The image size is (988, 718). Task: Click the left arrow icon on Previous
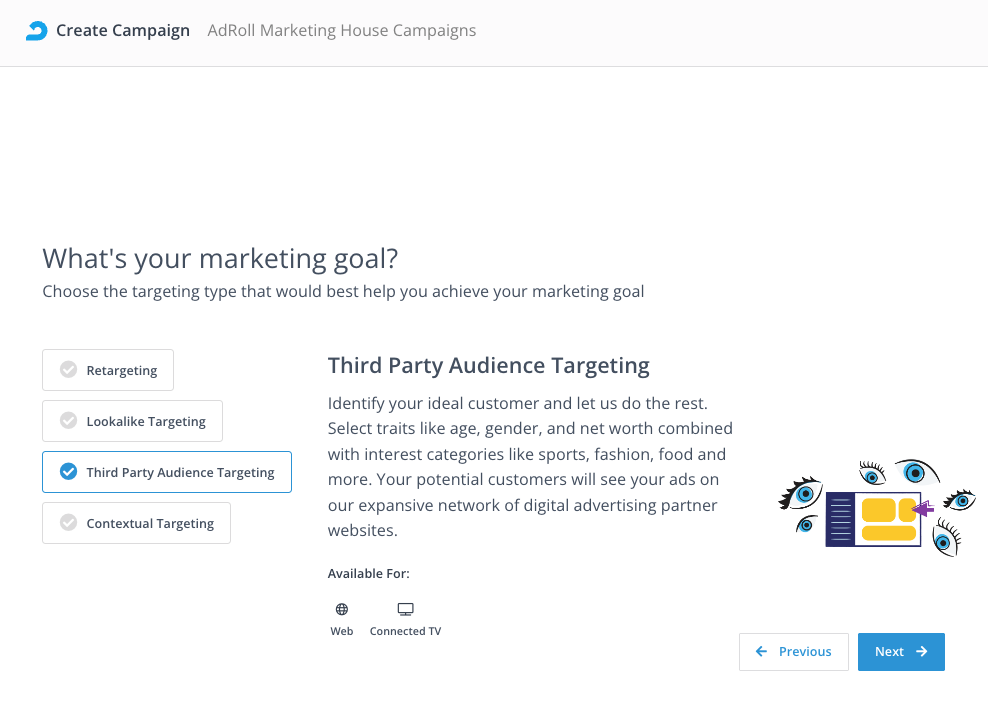click(762, 652)
